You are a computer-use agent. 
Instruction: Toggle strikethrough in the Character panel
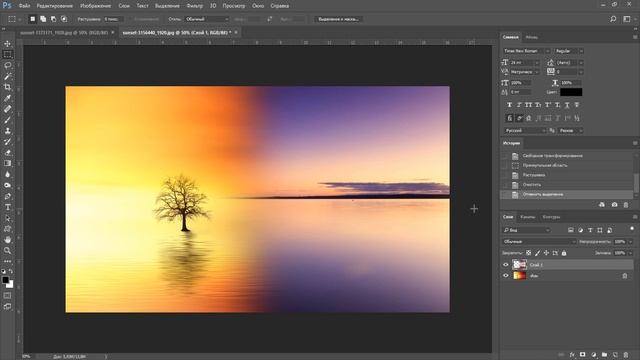(x=577, y=105)
